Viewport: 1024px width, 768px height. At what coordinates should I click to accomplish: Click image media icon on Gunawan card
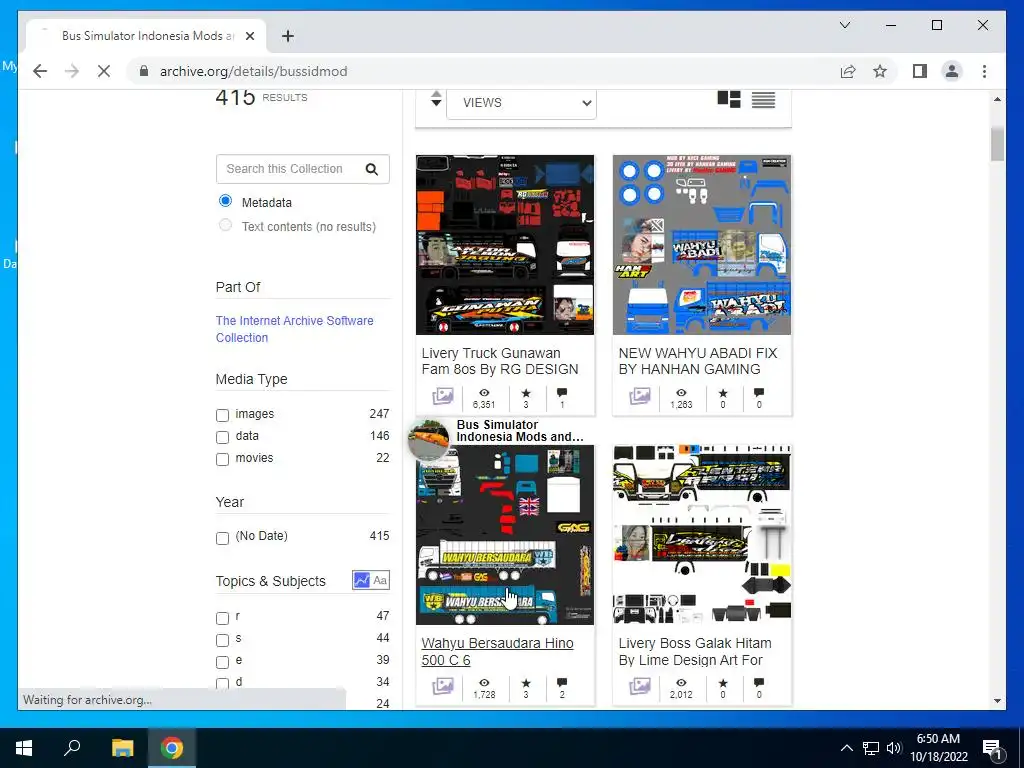443,396
